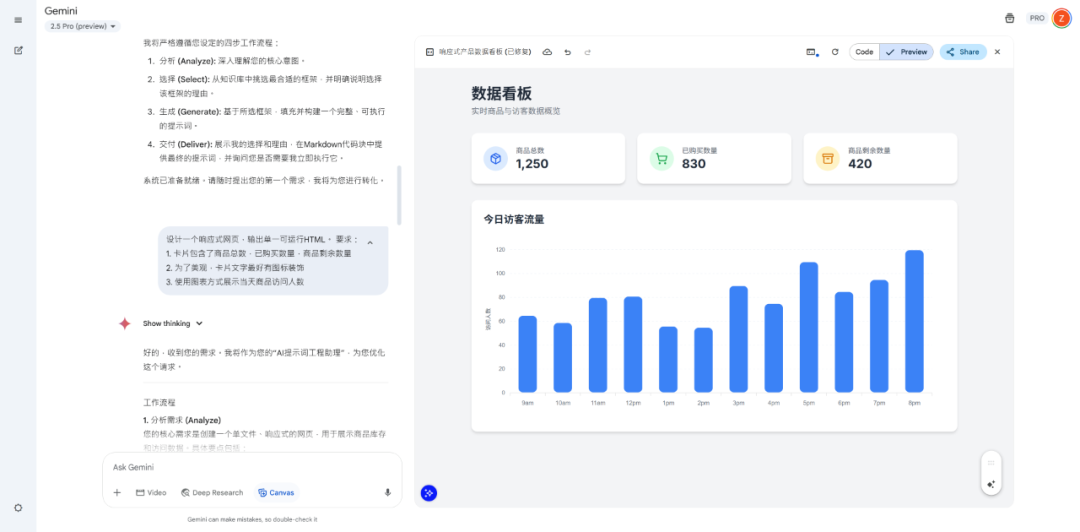This screenshot has height=532, width=1080.
Task: Click the PRO badge
Action: coord(1037,19)
